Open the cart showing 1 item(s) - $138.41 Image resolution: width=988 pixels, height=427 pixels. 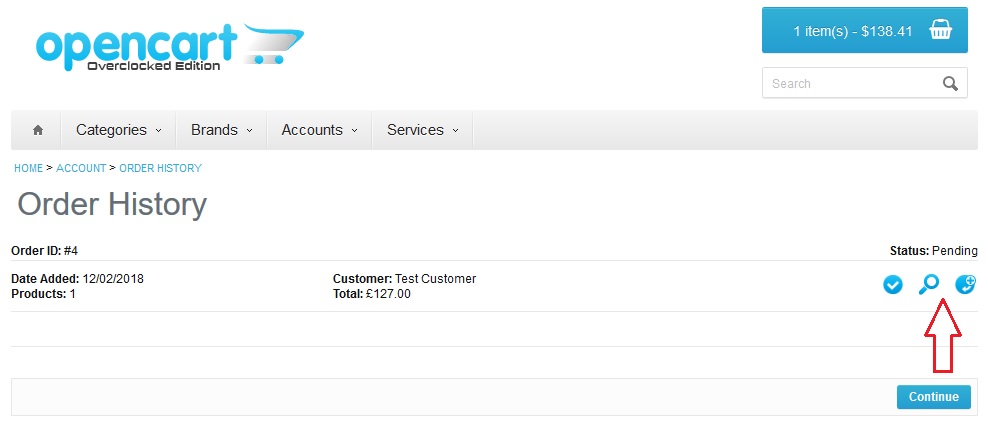tap(864, 30)
